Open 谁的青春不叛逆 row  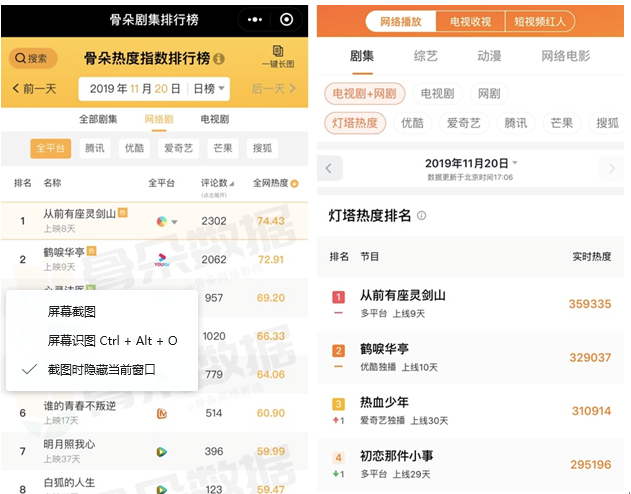point(155,413)
